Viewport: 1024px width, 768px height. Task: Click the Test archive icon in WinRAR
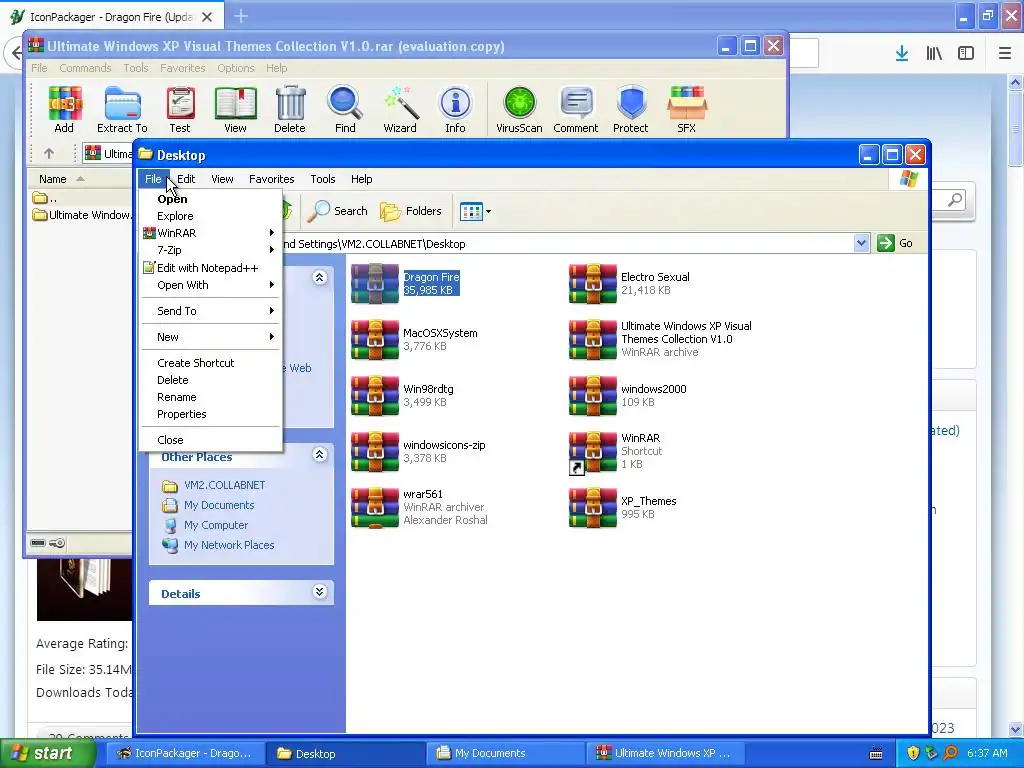(x=180, y=110)
